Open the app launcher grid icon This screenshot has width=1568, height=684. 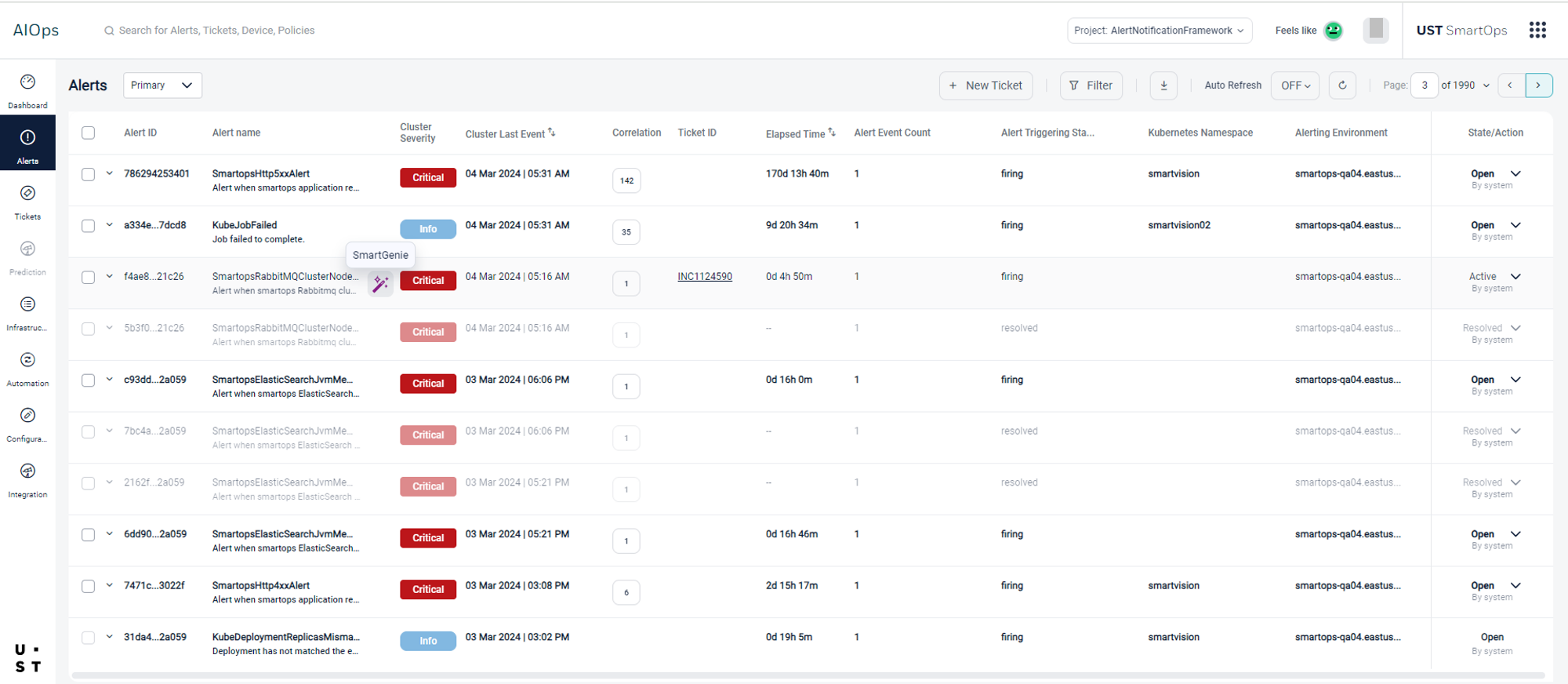1537,30
